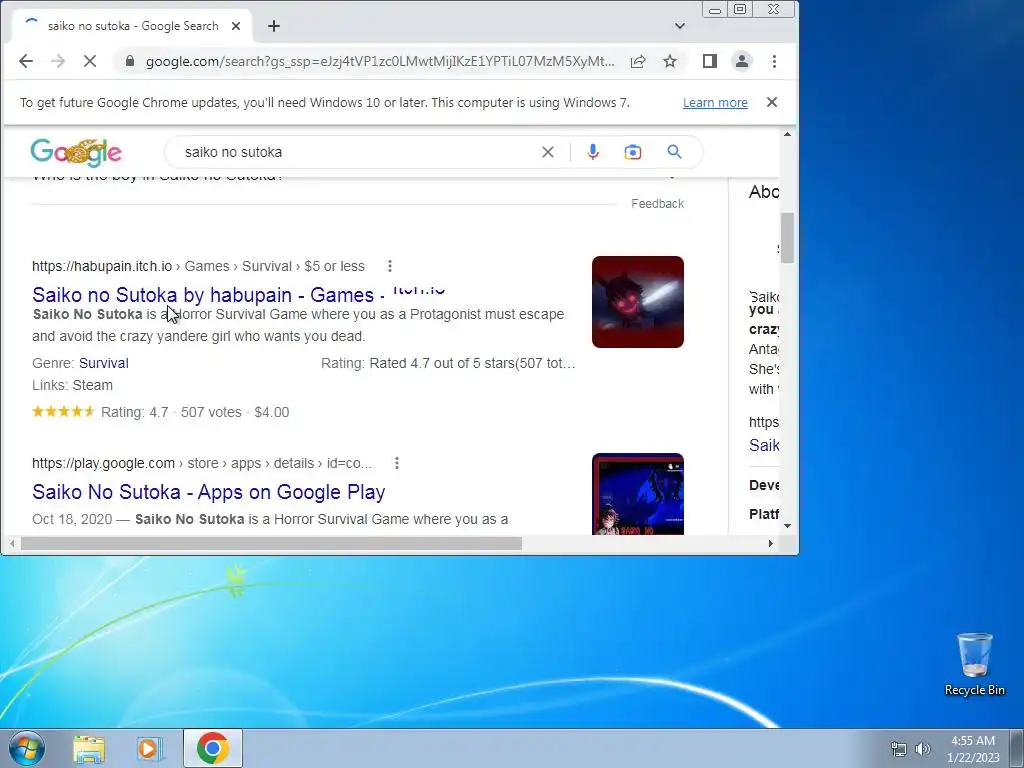Toggle Chrome side panel
Viewport: 1024px width, 768px height.
pyautogui.click(x=710, y=61)
